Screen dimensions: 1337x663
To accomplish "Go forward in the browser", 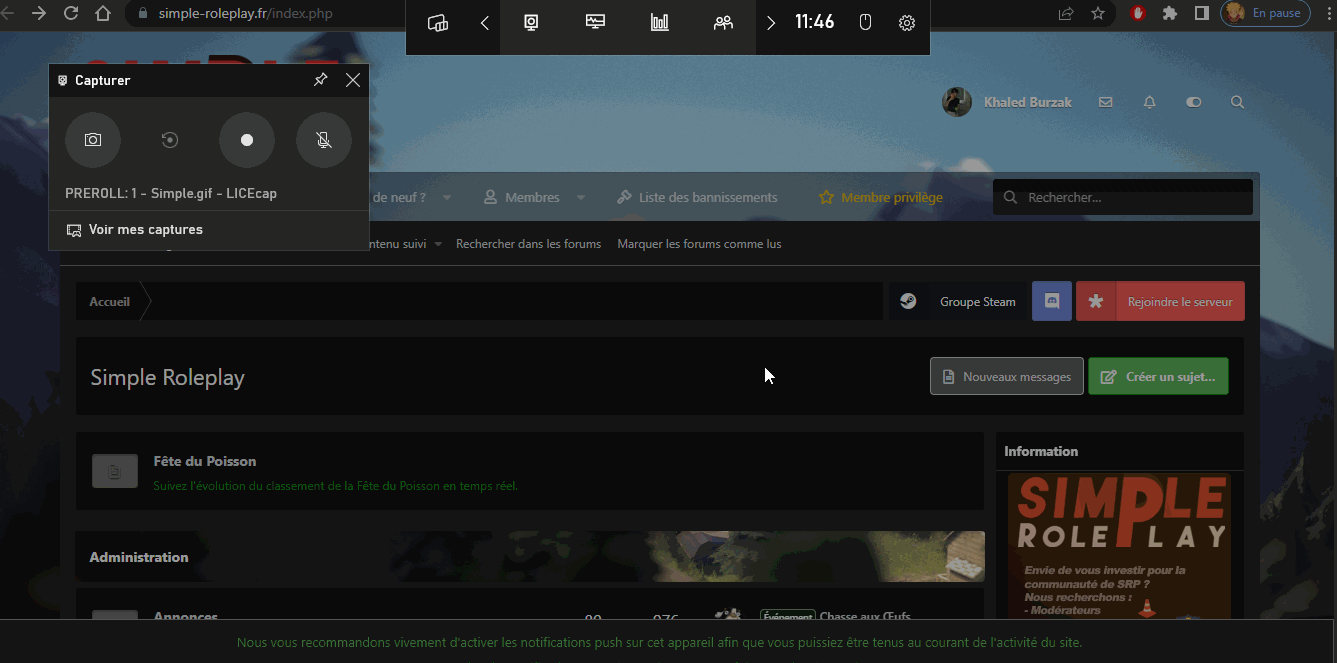I will pos(39,14).
